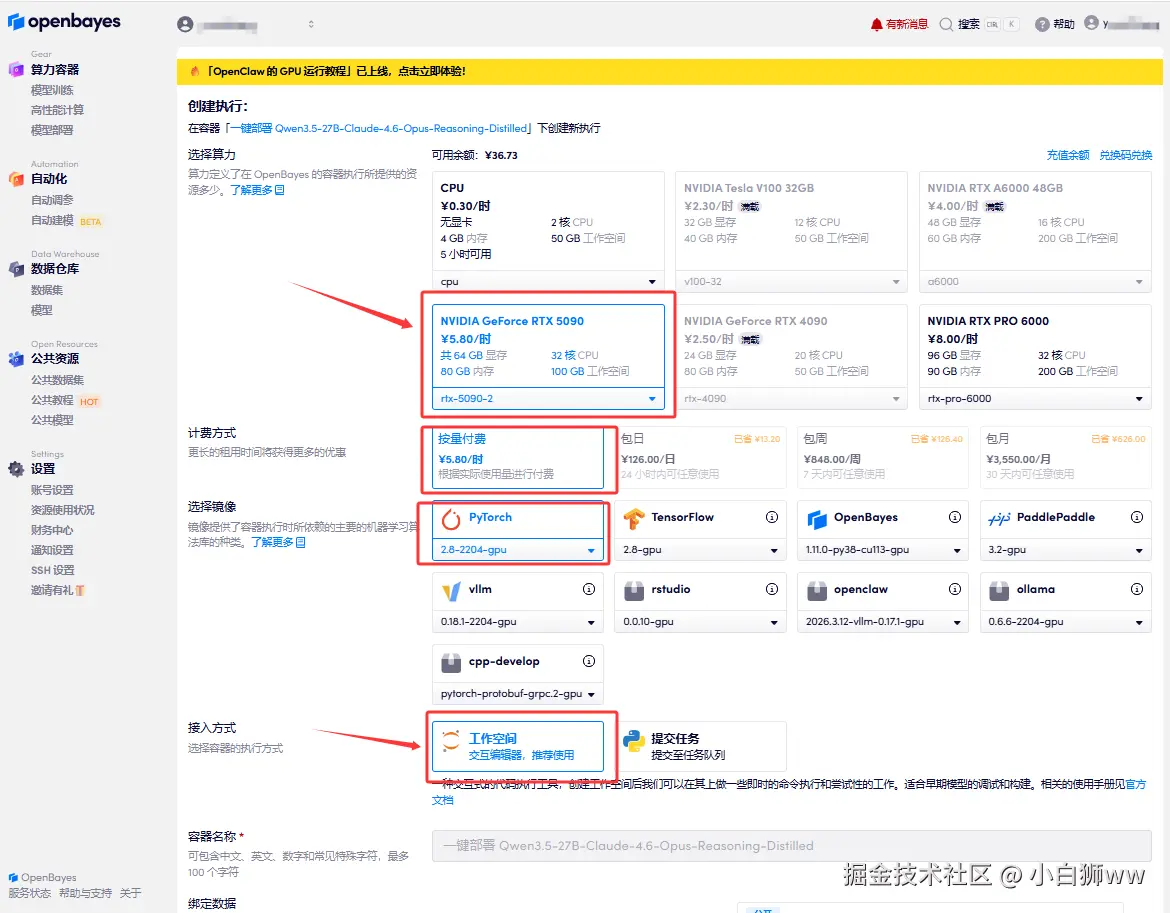Go to 高性能计算 in sidebar
This screenshot has width=1170, height=913.
(57, 110)
